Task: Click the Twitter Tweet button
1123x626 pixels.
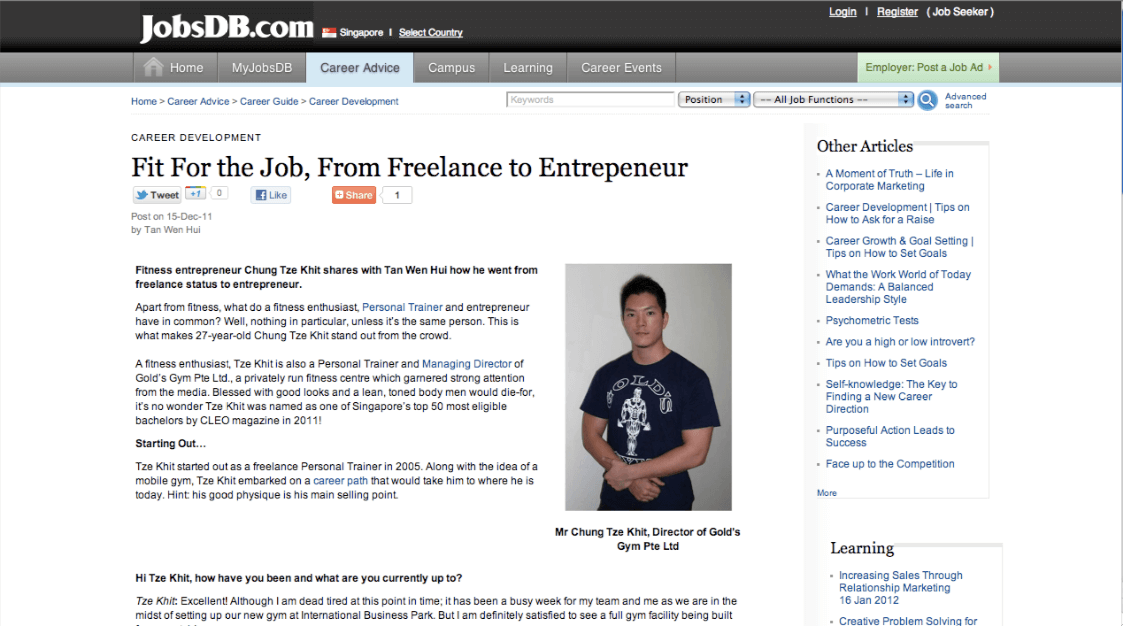Action: (x=157, y=195)
